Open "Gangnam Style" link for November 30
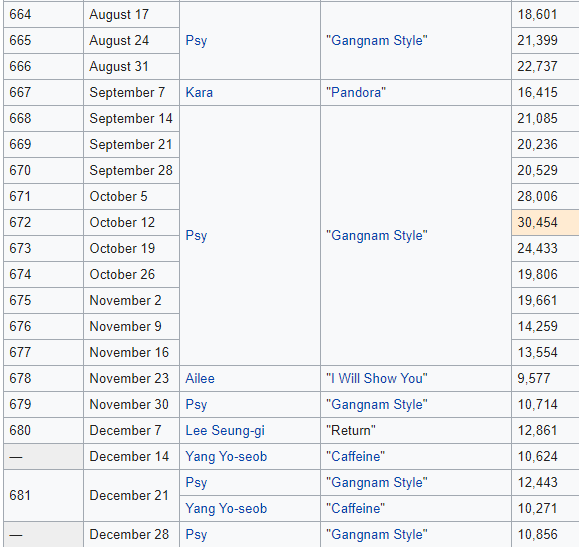The image size is (579, 547). pyautogui.click(x=377, y=404)
